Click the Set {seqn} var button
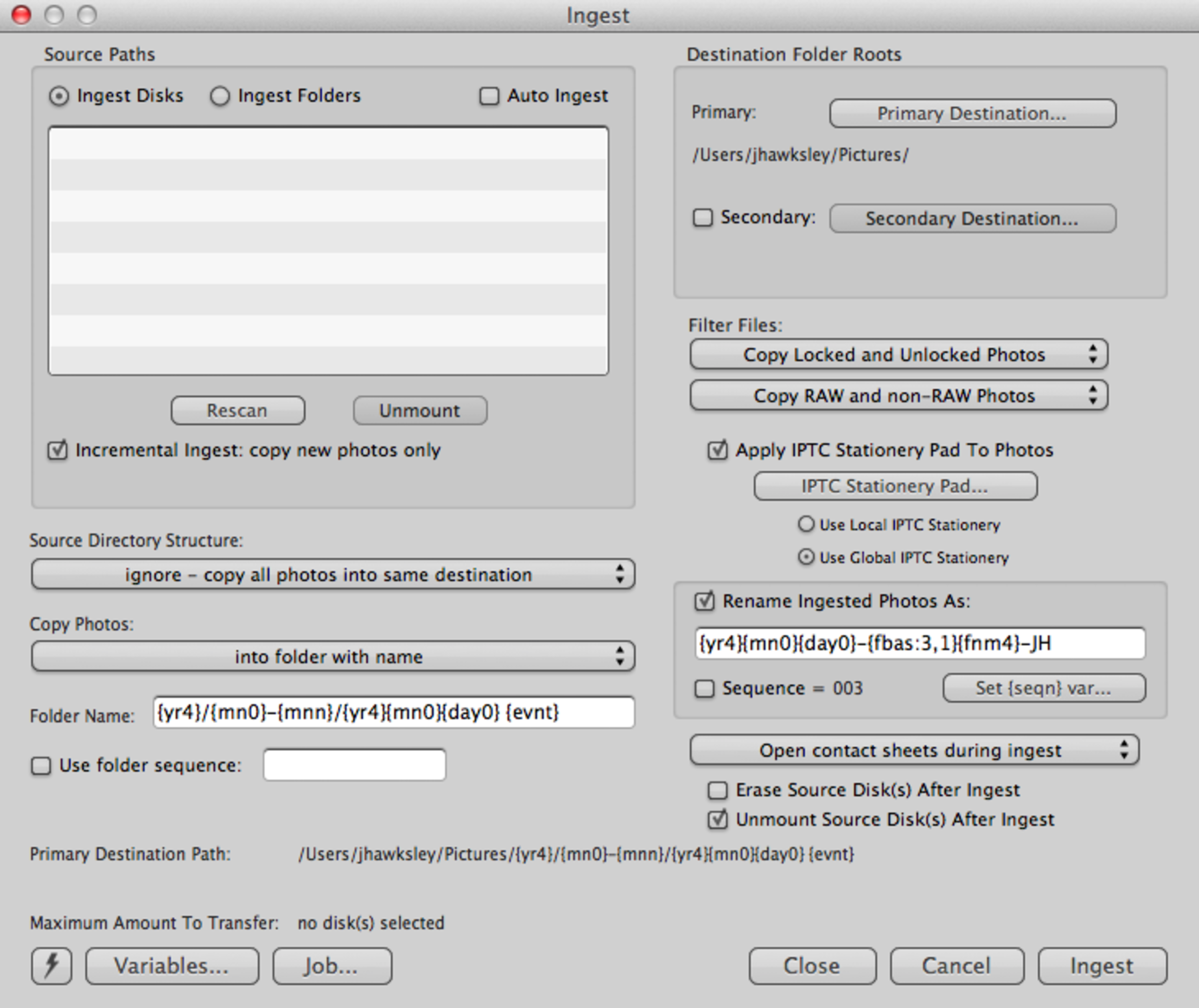The image size is (1199, 1008). click(1044, 688)
